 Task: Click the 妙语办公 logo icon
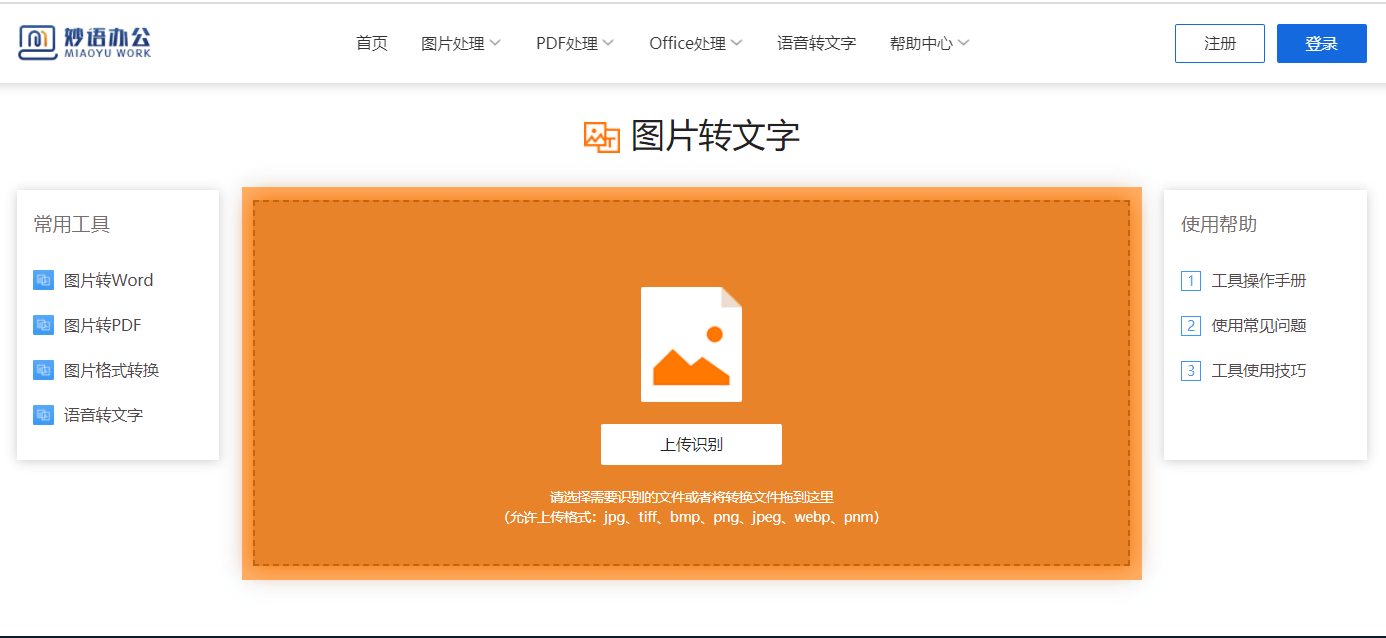pyautogui.click(x=36, y=42)
